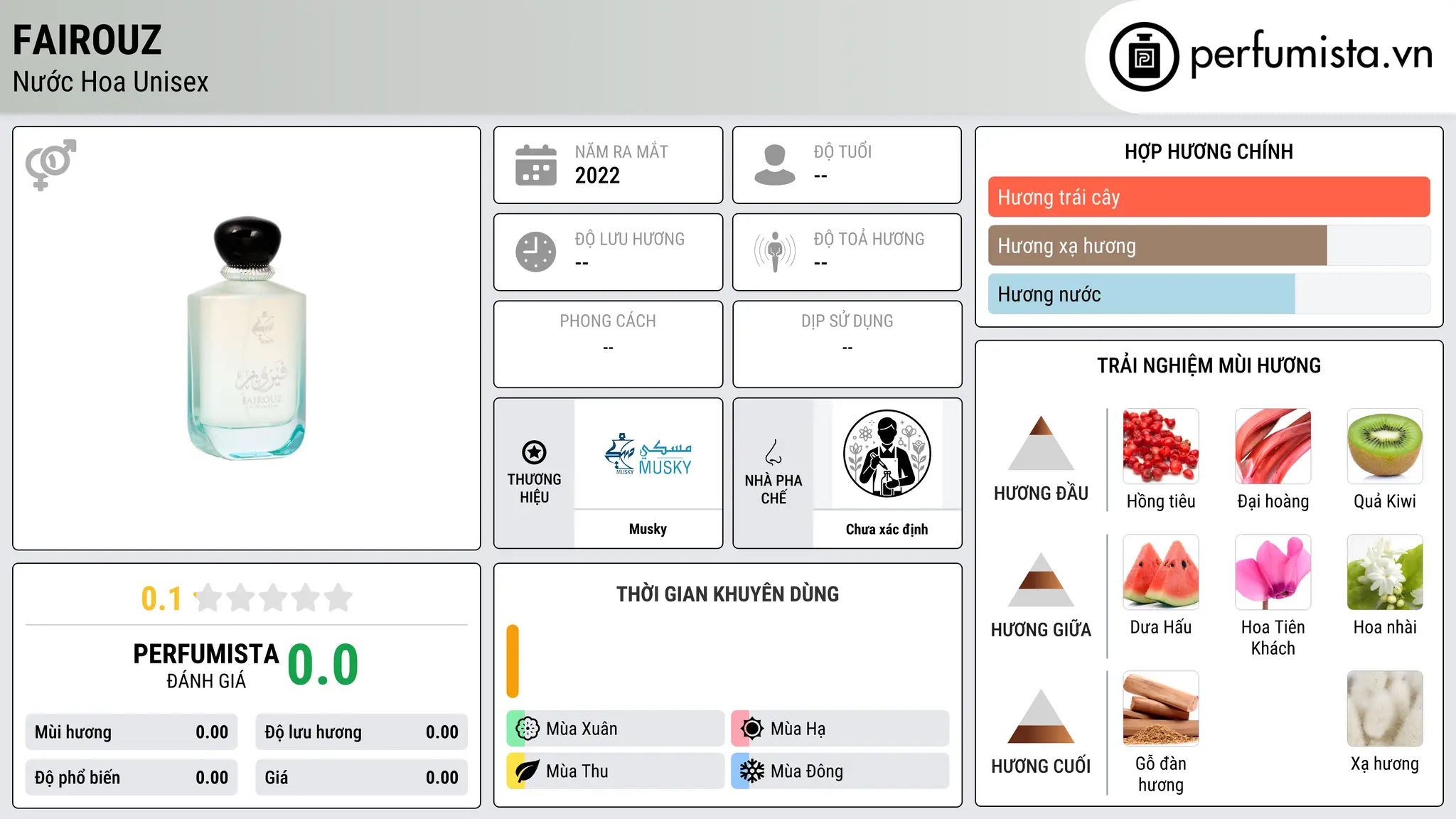This screenshot has height=819, width=1456.
Task: Select the Xạ hương note image
Action: tap(1385, 709)
